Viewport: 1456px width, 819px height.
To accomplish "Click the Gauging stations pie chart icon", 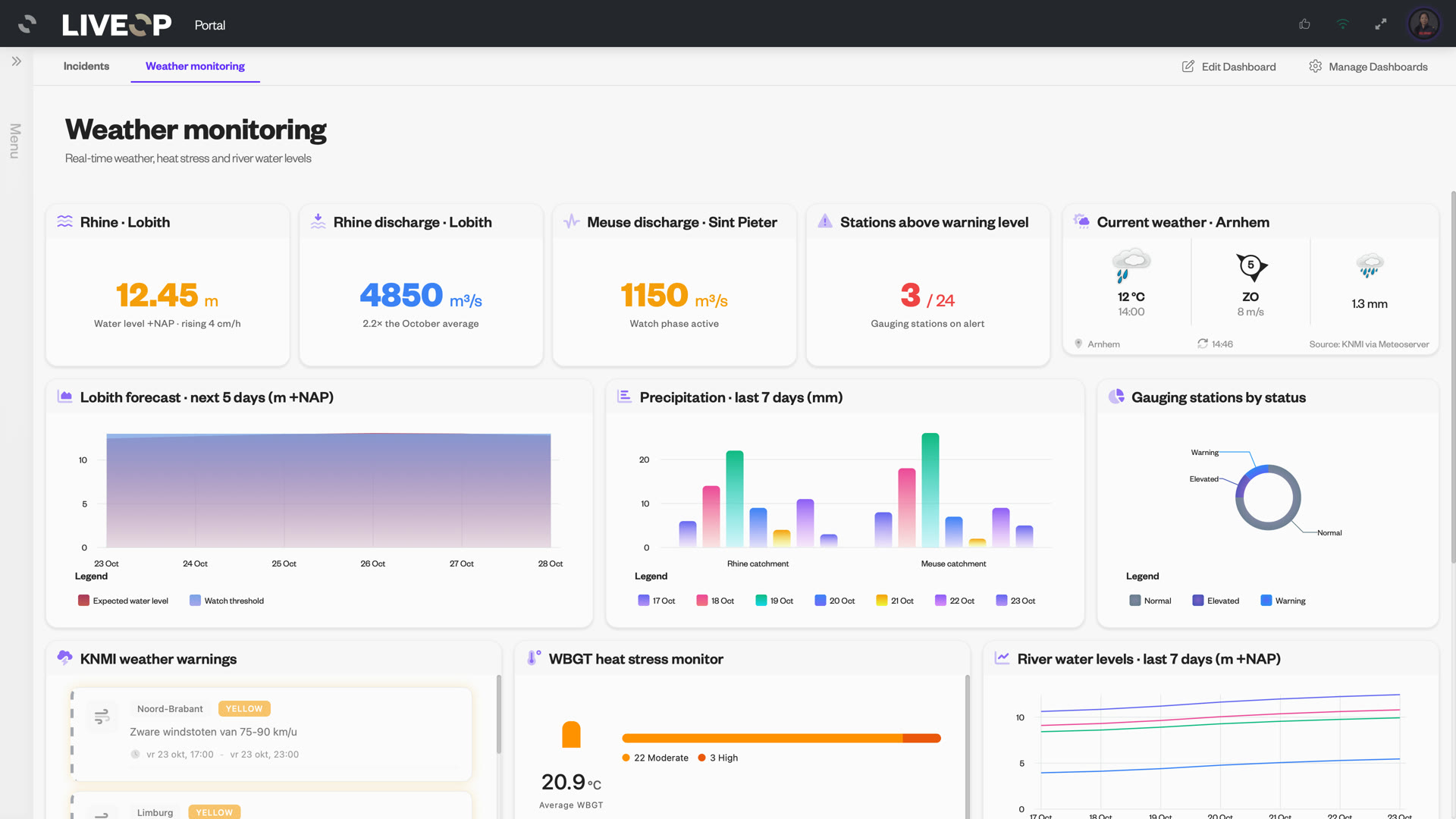I will (1116, 397).
